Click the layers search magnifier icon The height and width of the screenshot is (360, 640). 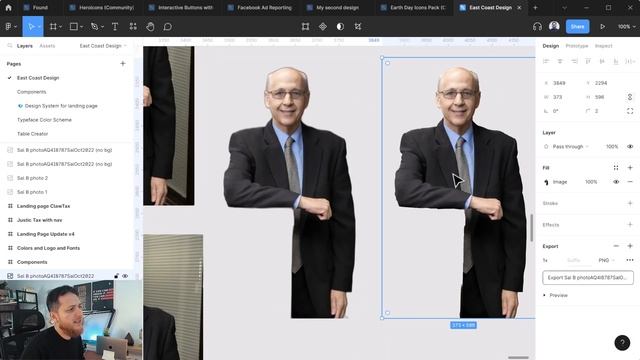tap(9, 46)
